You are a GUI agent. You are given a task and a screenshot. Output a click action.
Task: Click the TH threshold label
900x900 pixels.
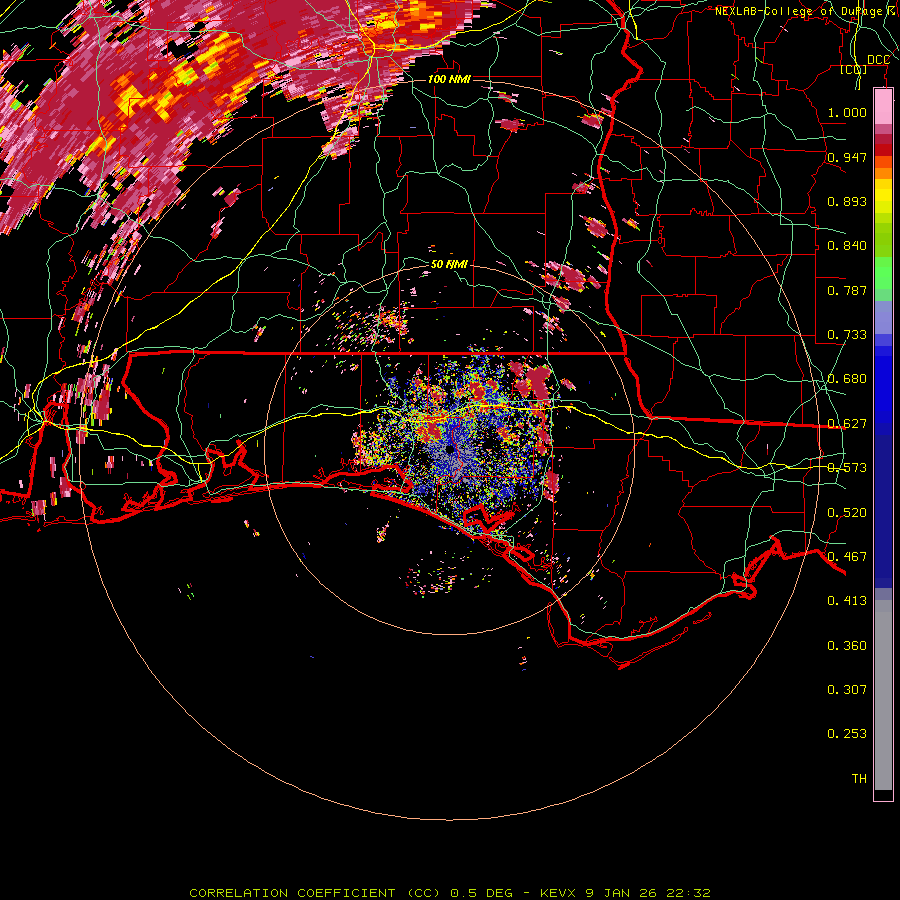(859, 779)
